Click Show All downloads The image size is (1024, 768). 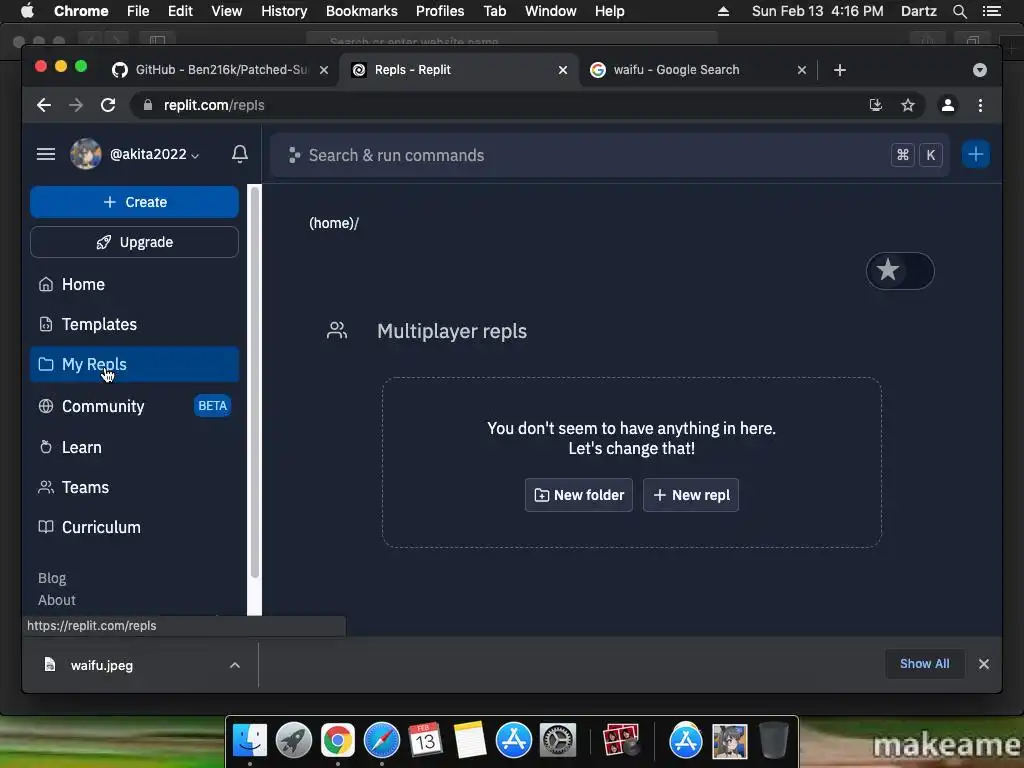925,664
